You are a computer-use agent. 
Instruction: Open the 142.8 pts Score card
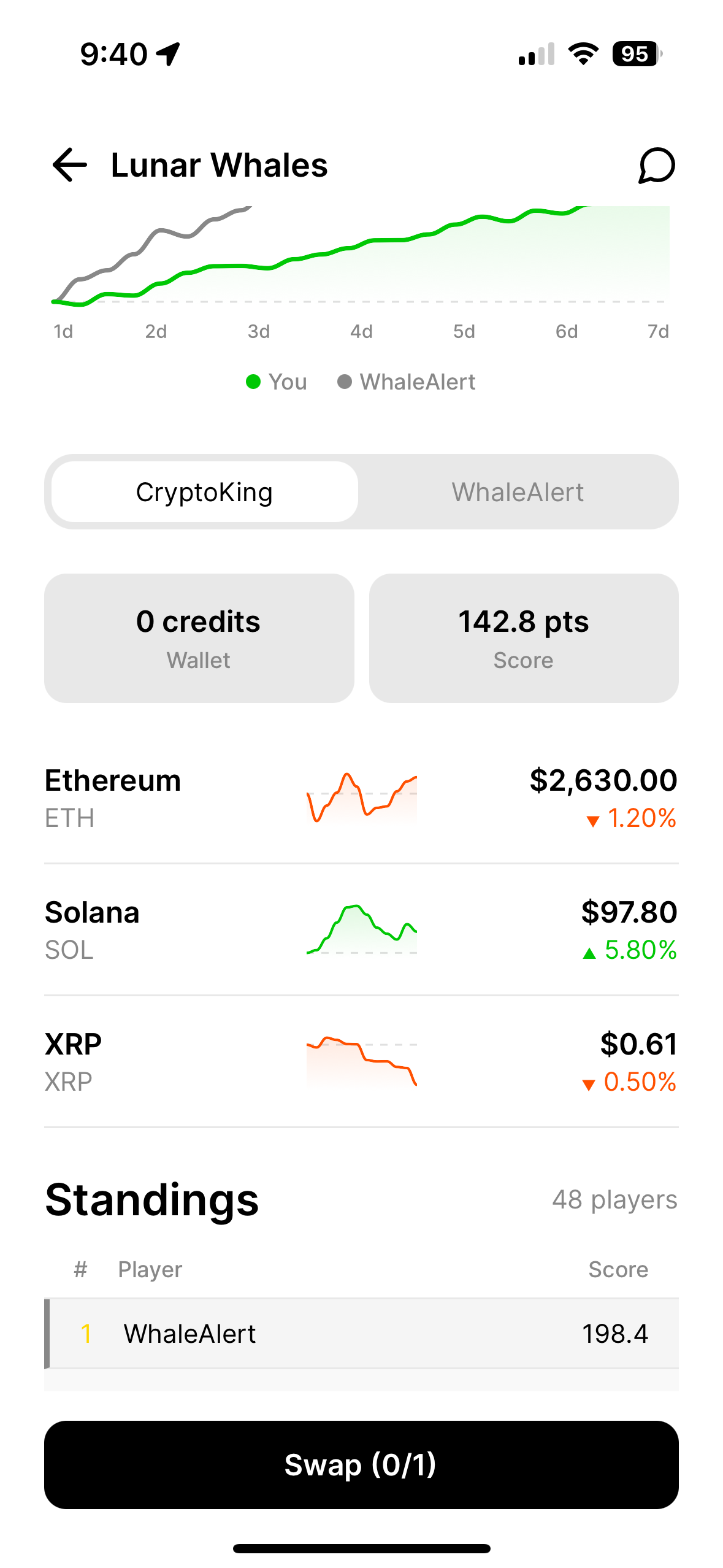(x=523, y=638)
